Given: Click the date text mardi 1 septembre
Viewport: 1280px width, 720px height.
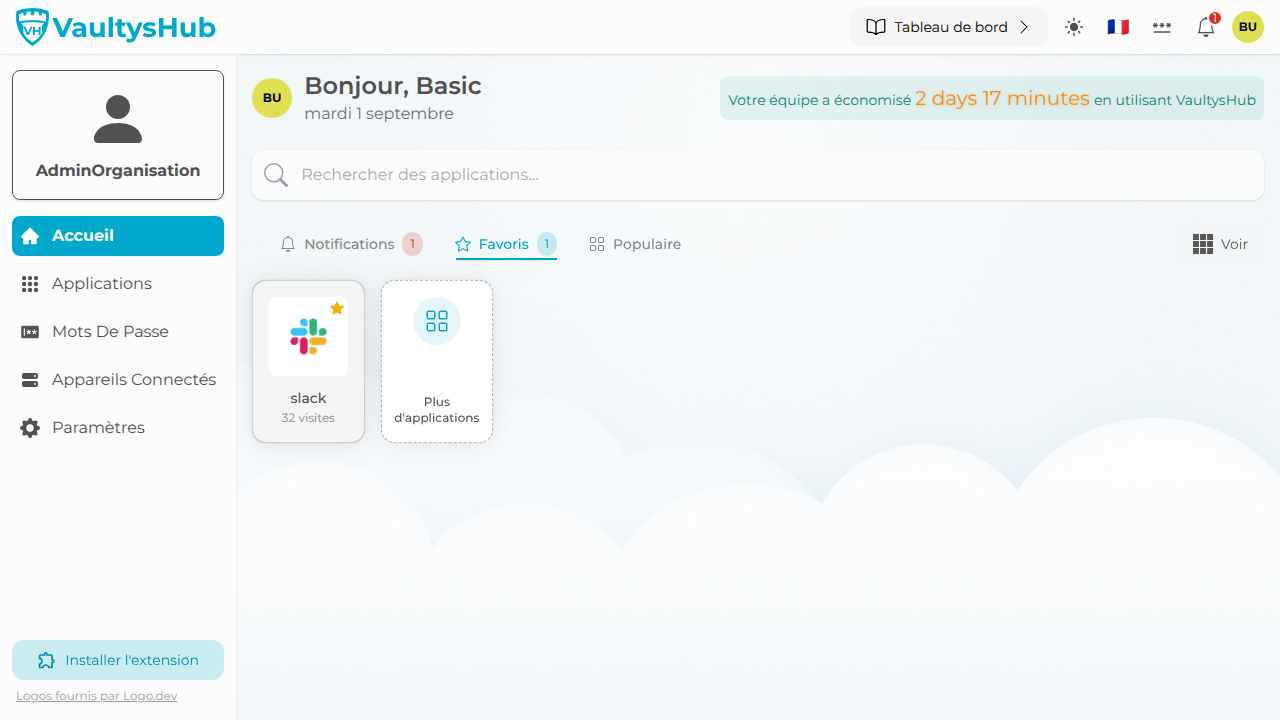Looking at the screenshot, I should (379, 114).
